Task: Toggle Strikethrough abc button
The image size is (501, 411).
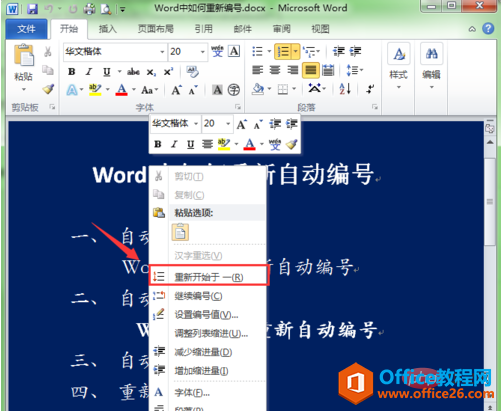Action: pos(133,72)
